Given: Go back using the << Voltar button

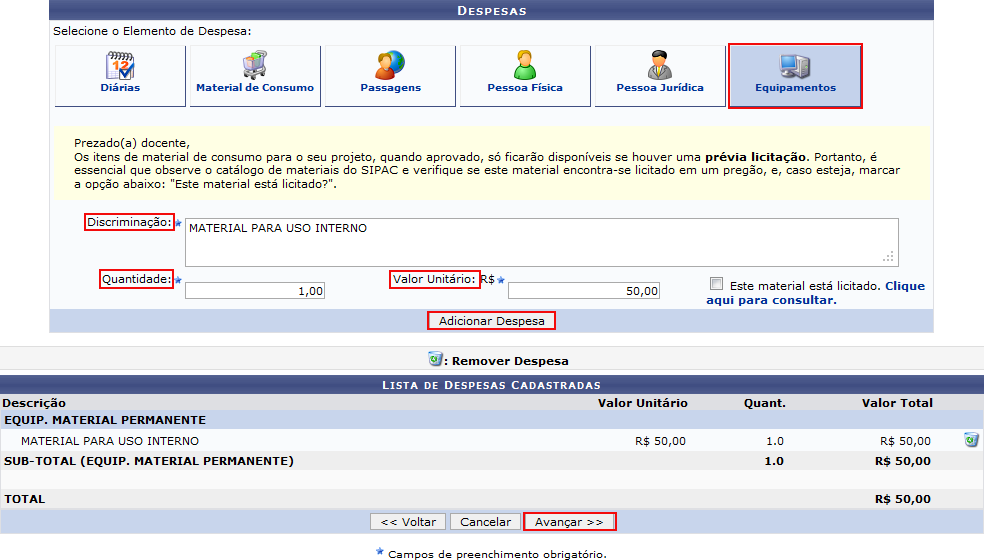Looking at the screenshot, I should pos(408,522).
